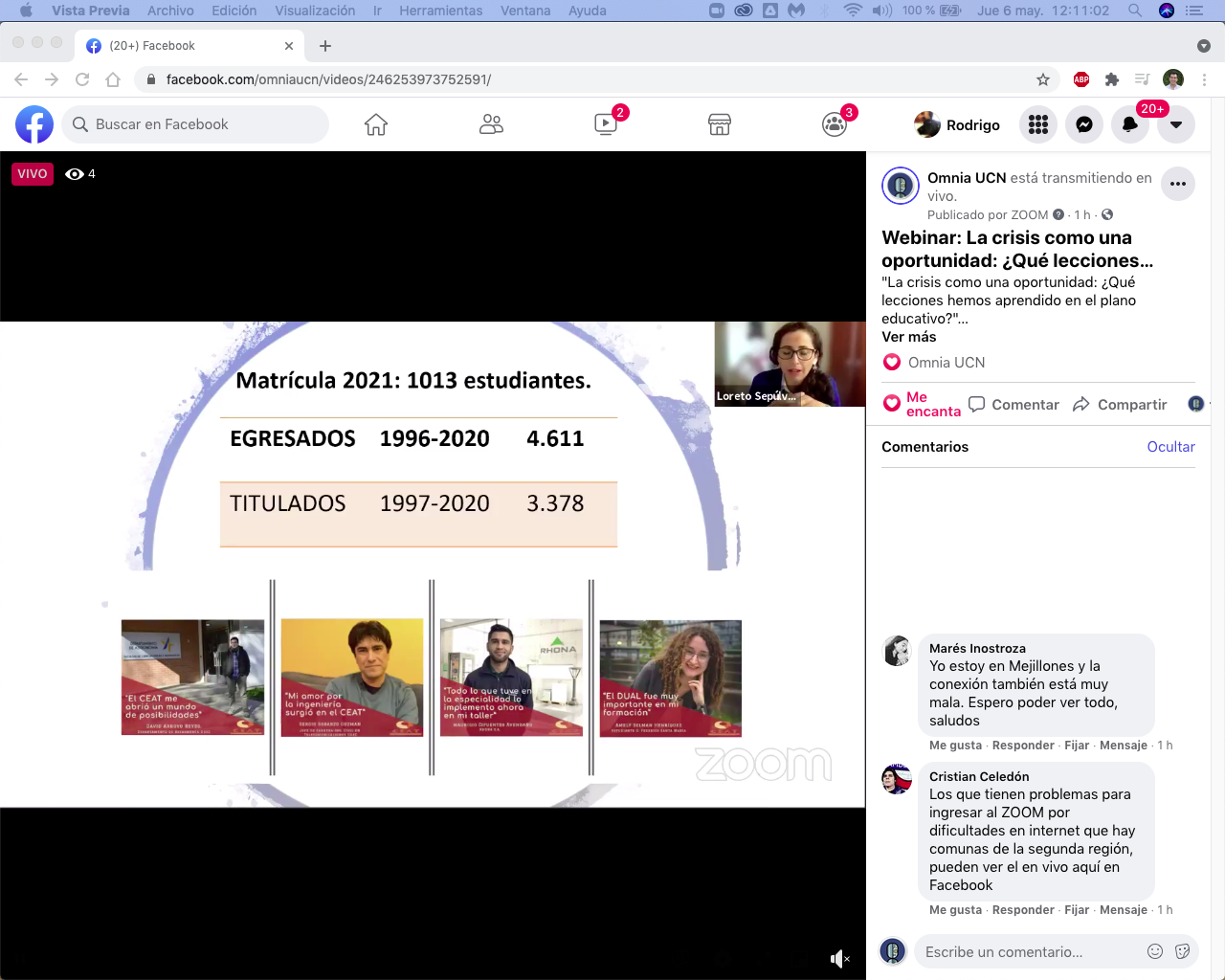Open Facebook Watch video icon

point(606,124)
